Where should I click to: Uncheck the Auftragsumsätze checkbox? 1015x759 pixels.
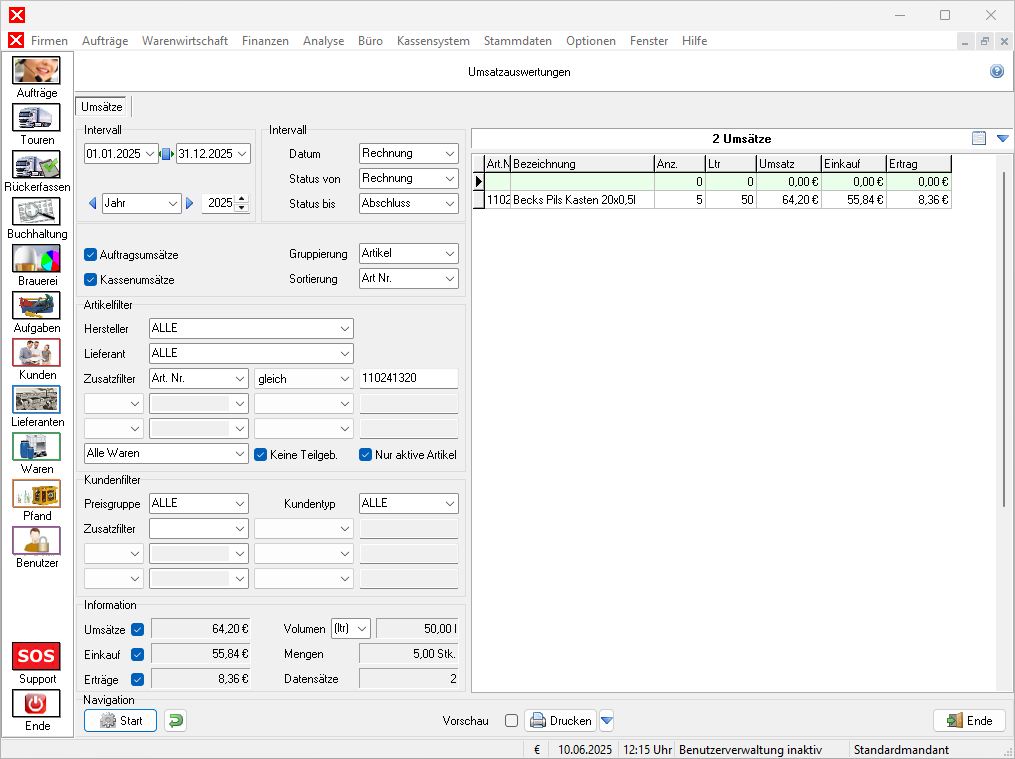(91, 255)
